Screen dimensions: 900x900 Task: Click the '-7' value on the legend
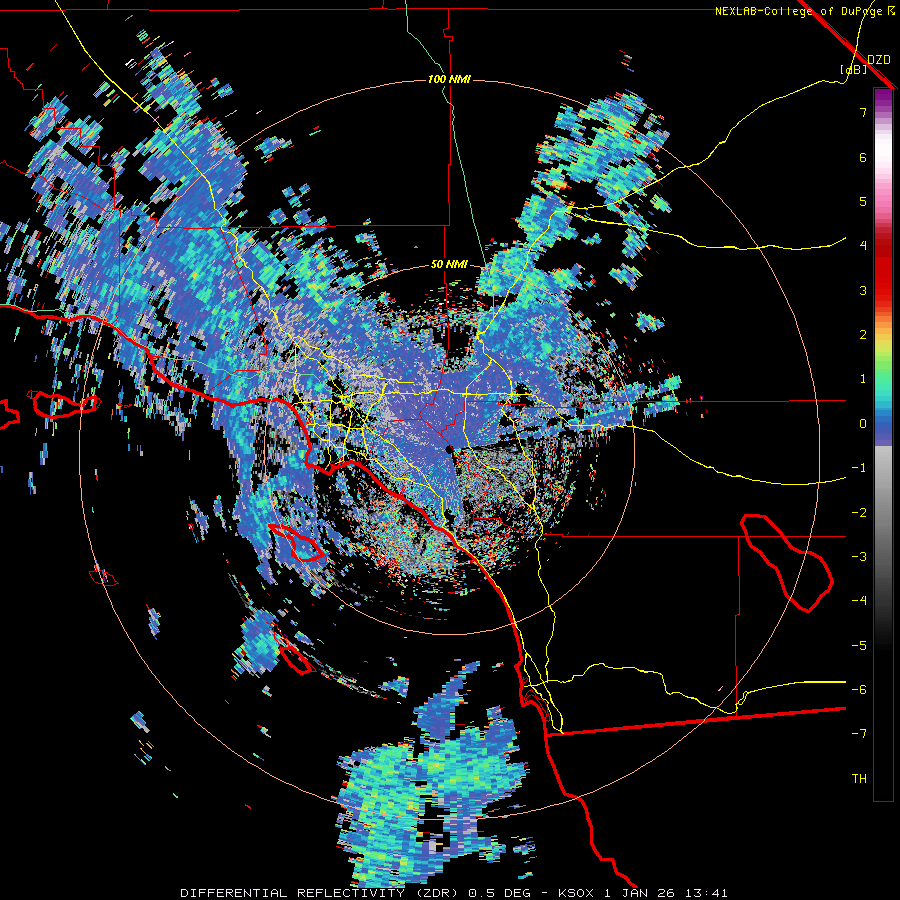[859, 734]
